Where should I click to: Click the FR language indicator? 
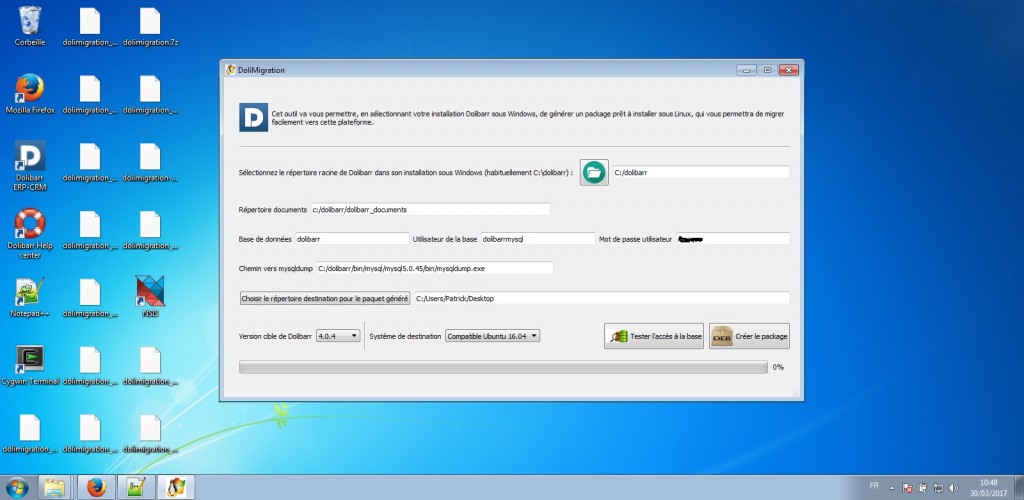tap(874, 486)
